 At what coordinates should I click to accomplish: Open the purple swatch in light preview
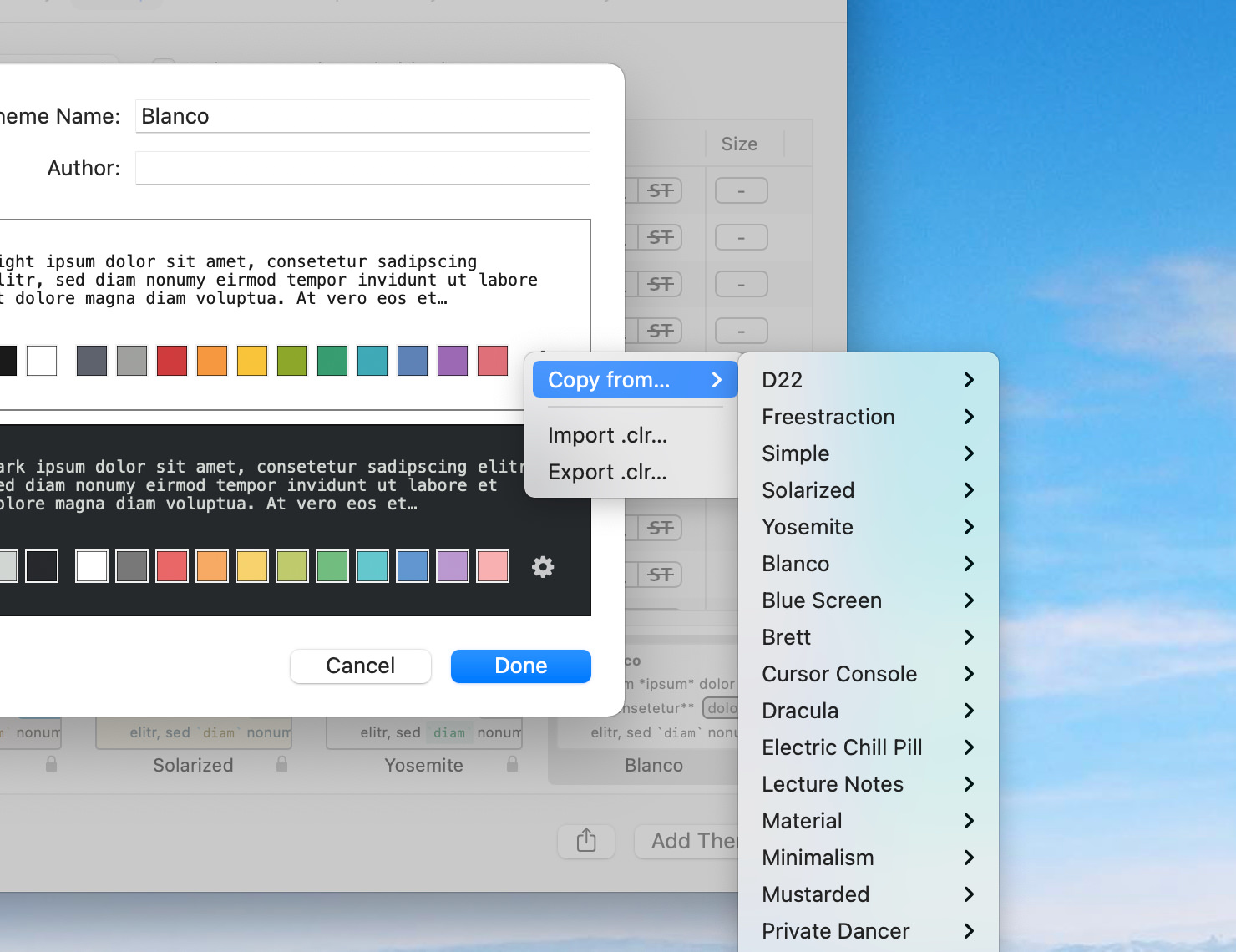click(453, 361)
